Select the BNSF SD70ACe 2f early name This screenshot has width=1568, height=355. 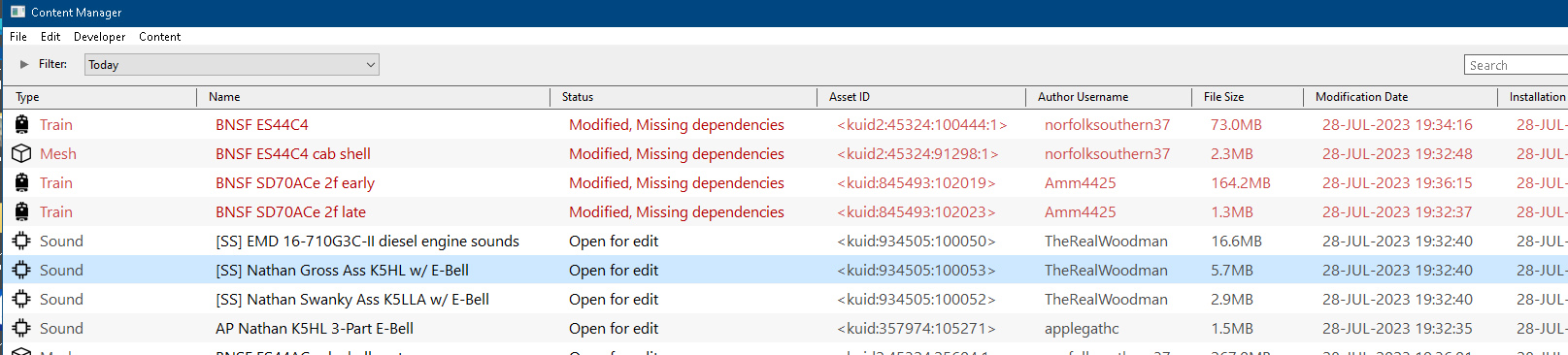tap(295, 182)
